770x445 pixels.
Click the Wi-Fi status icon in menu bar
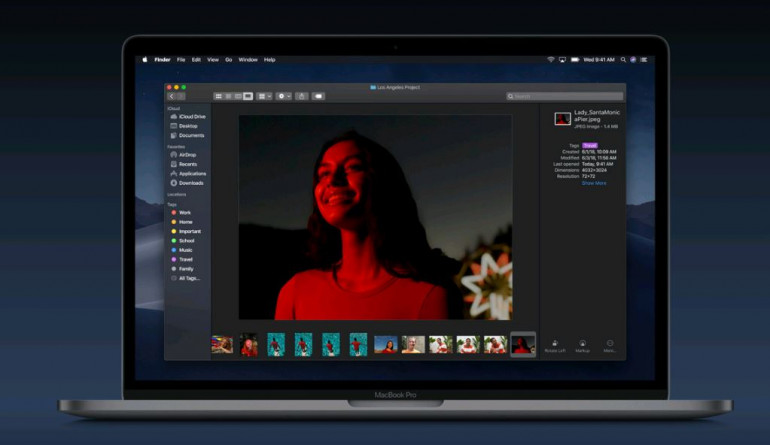[x=550, y=60]
